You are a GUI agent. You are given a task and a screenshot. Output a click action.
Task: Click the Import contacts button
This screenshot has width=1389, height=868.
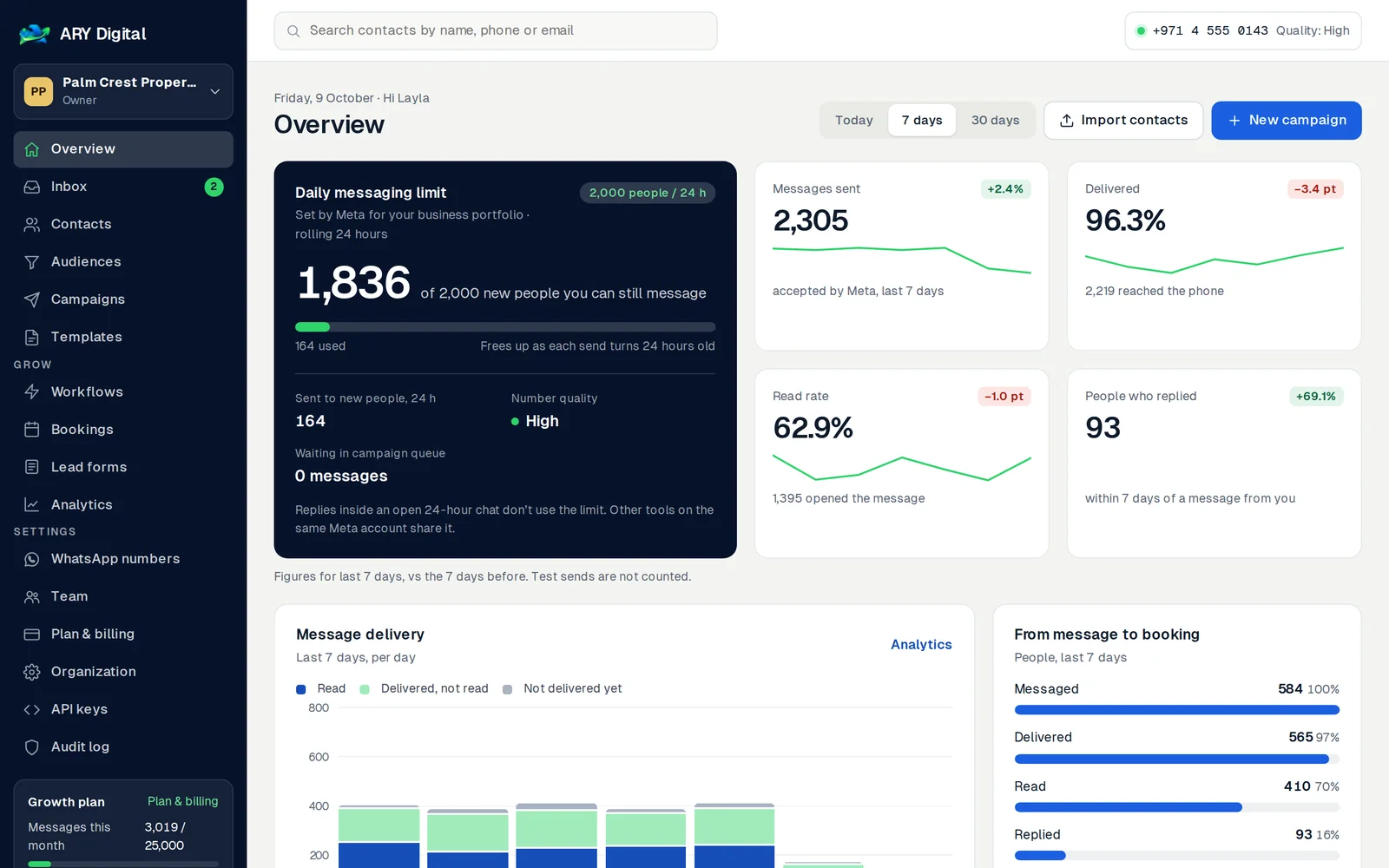tap(1123, 121)
